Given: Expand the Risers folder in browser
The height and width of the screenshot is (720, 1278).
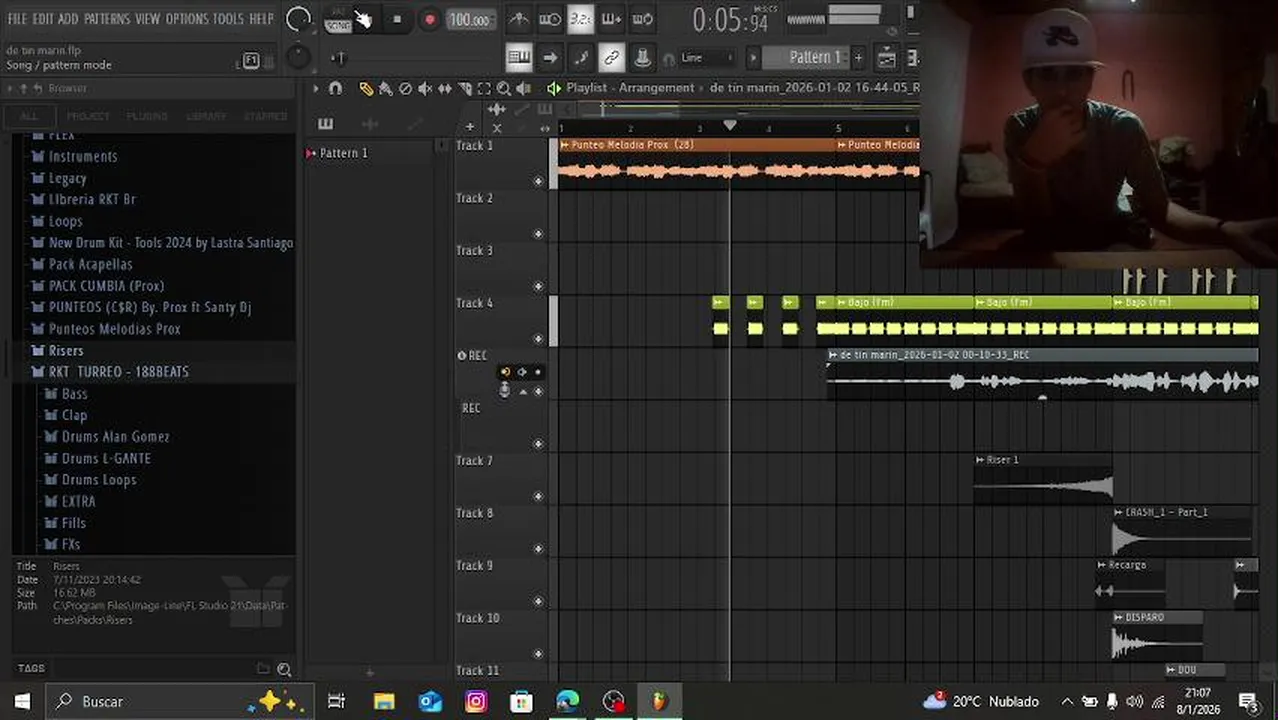Looking at the screenshot, I should (x=66, y=351).
